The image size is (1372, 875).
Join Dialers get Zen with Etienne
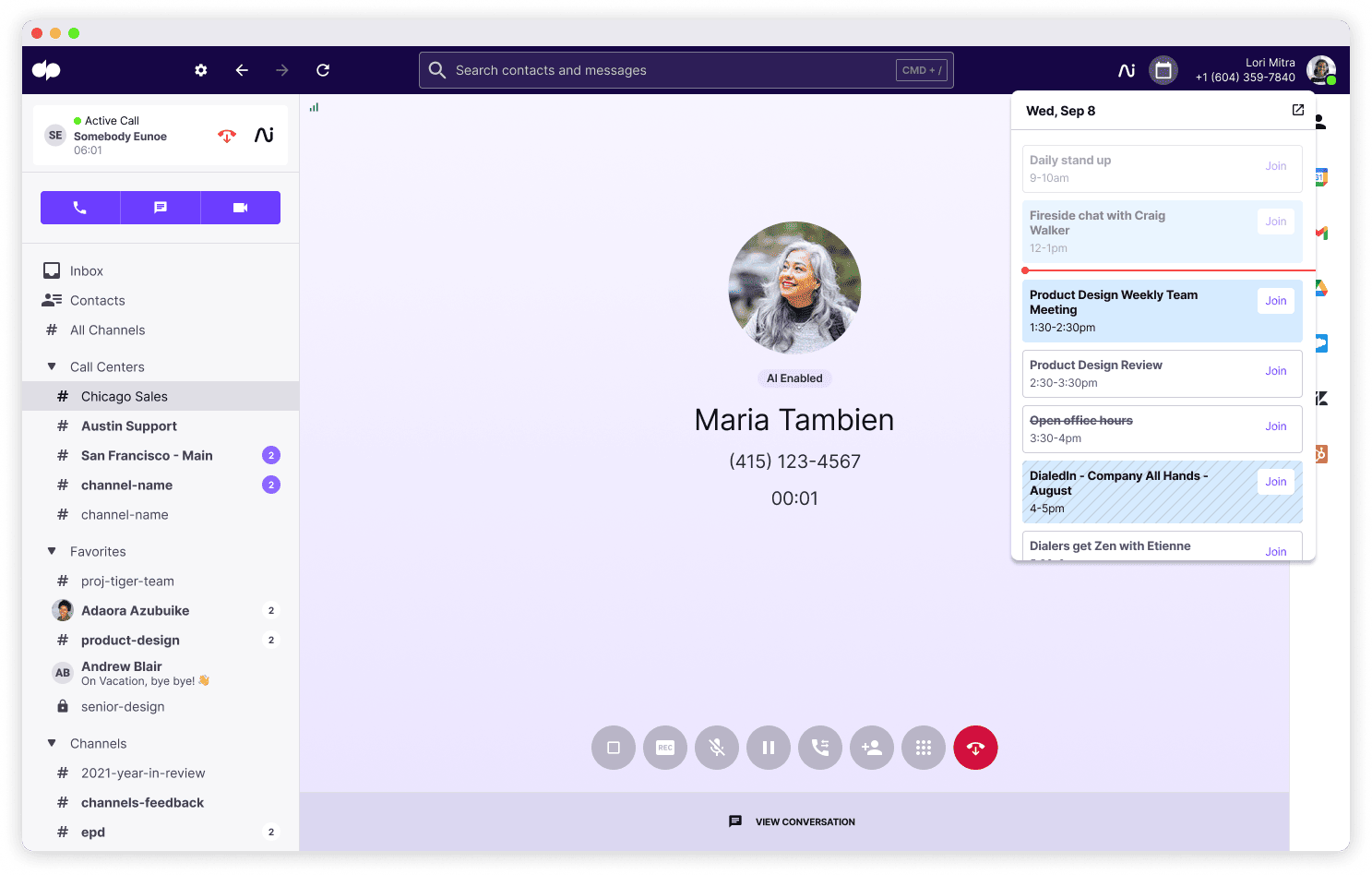[x=1276, y=552]
